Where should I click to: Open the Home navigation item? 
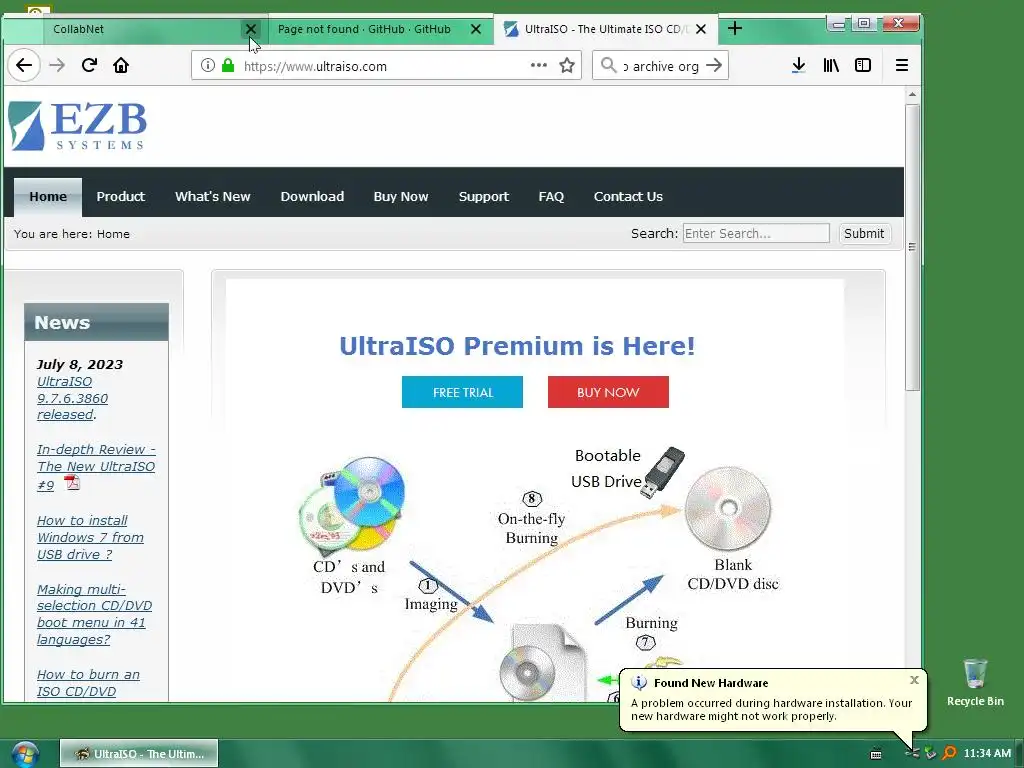[x=48, y=197]
